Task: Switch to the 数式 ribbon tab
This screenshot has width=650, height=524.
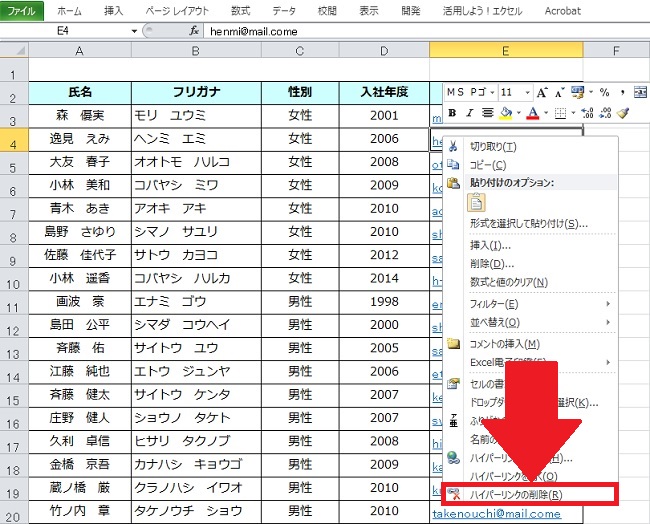Action: tap(240, 10)
